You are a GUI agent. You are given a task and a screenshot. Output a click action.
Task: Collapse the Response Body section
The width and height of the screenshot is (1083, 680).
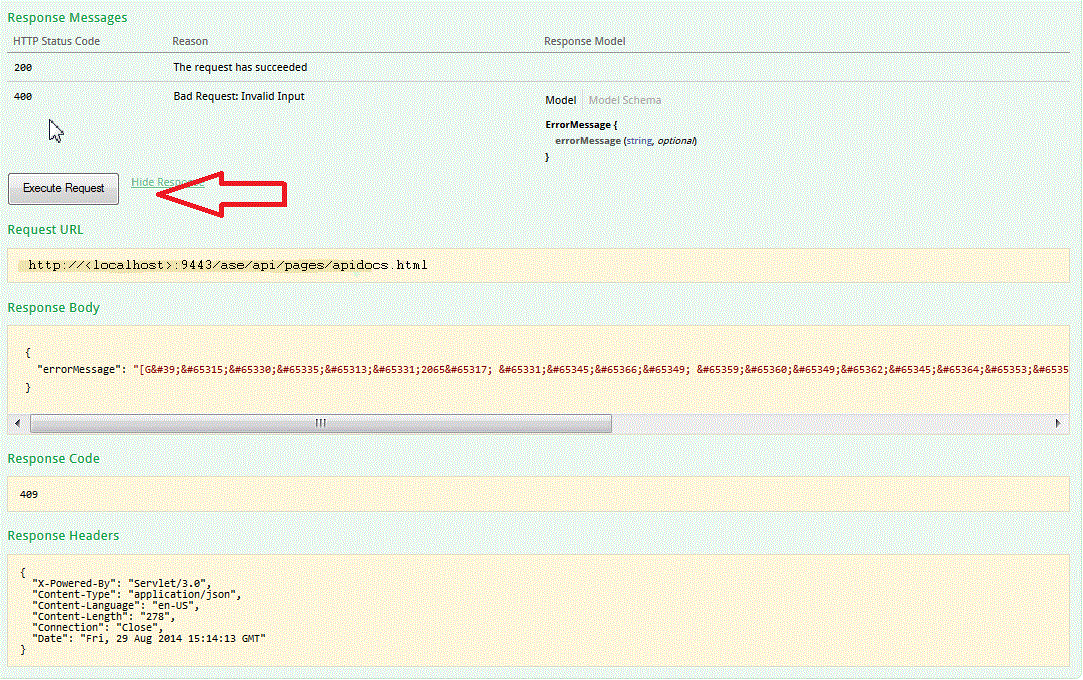[53, 307]
